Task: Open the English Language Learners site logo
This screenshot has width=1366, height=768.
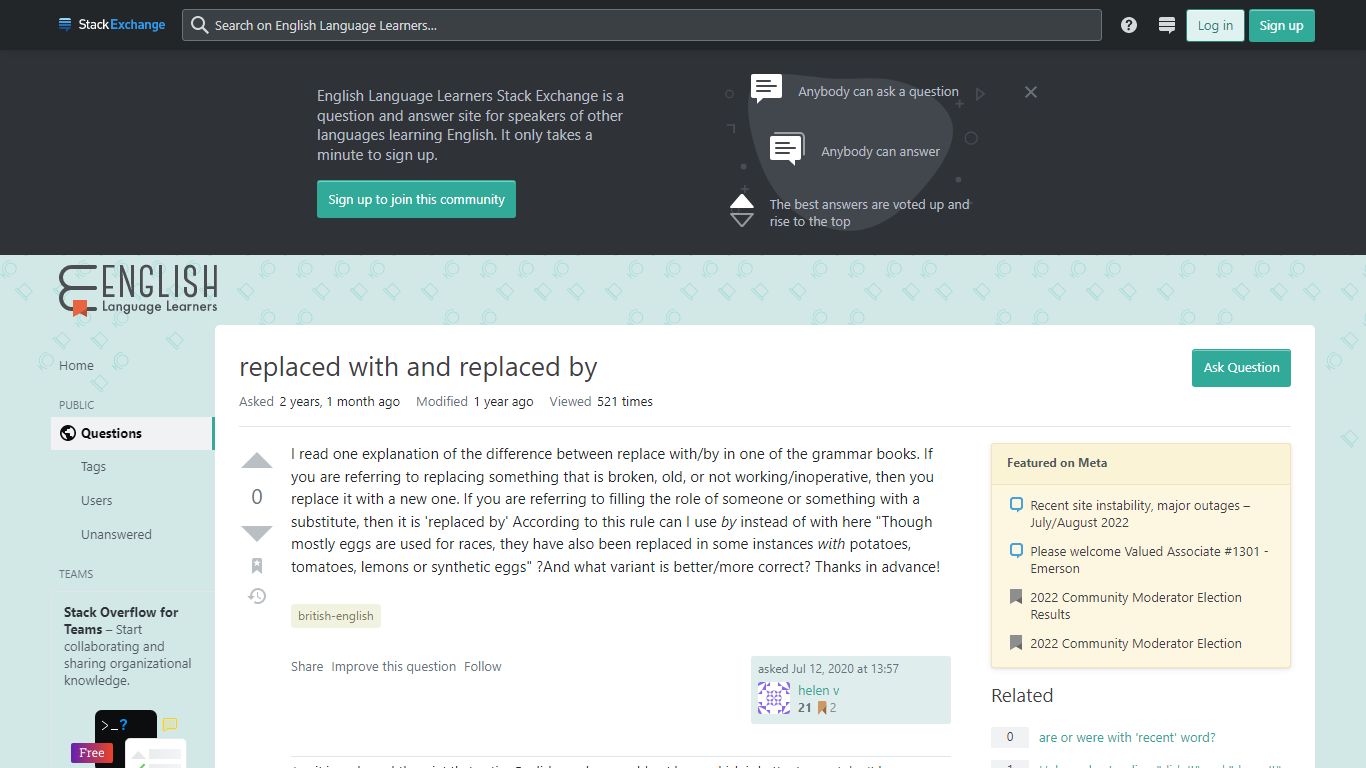Action: (x=138, y=289)
